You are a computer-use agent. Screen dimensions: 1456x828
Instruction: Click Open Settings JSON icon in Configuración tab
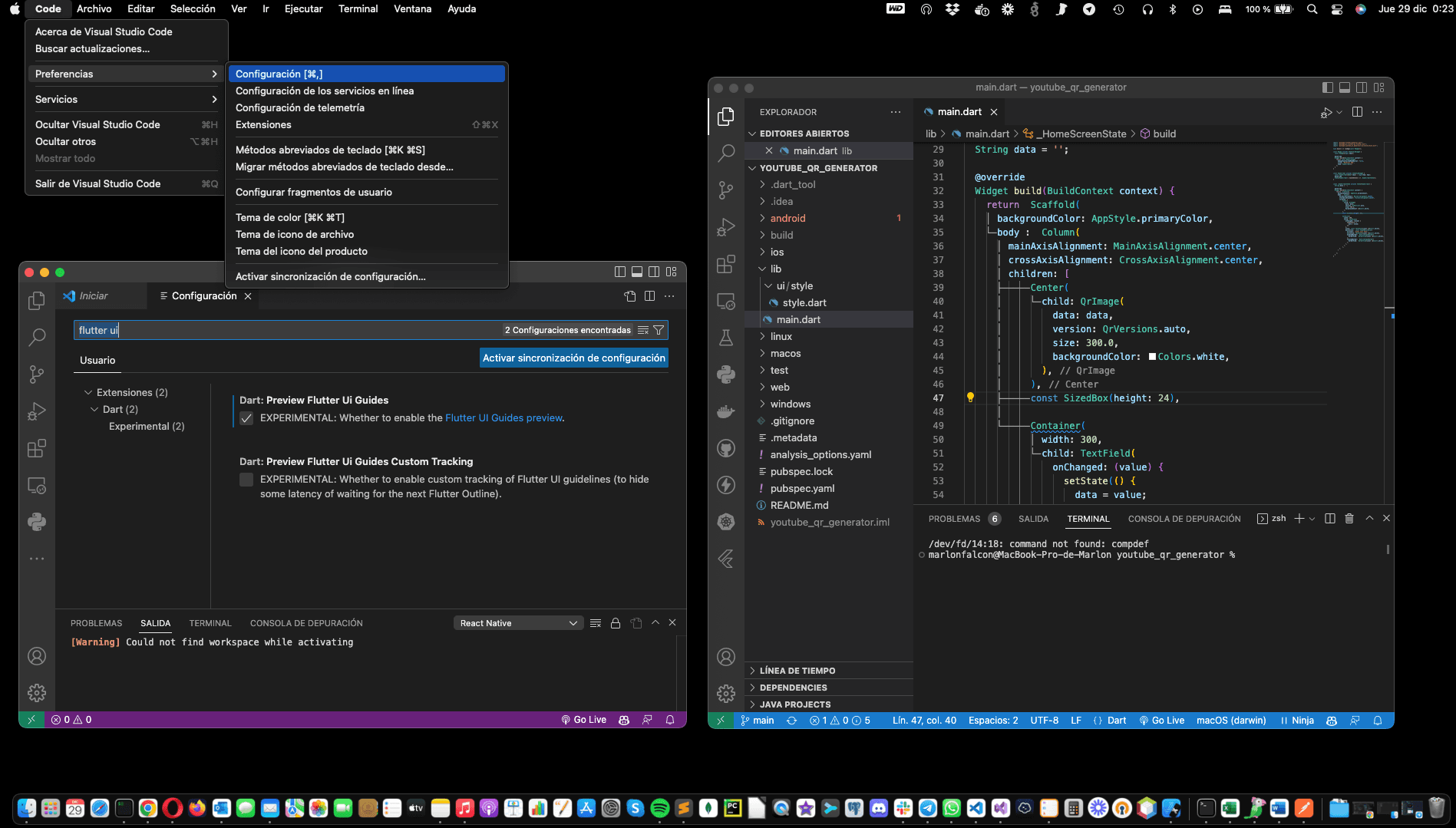click(x=630, y=296)
